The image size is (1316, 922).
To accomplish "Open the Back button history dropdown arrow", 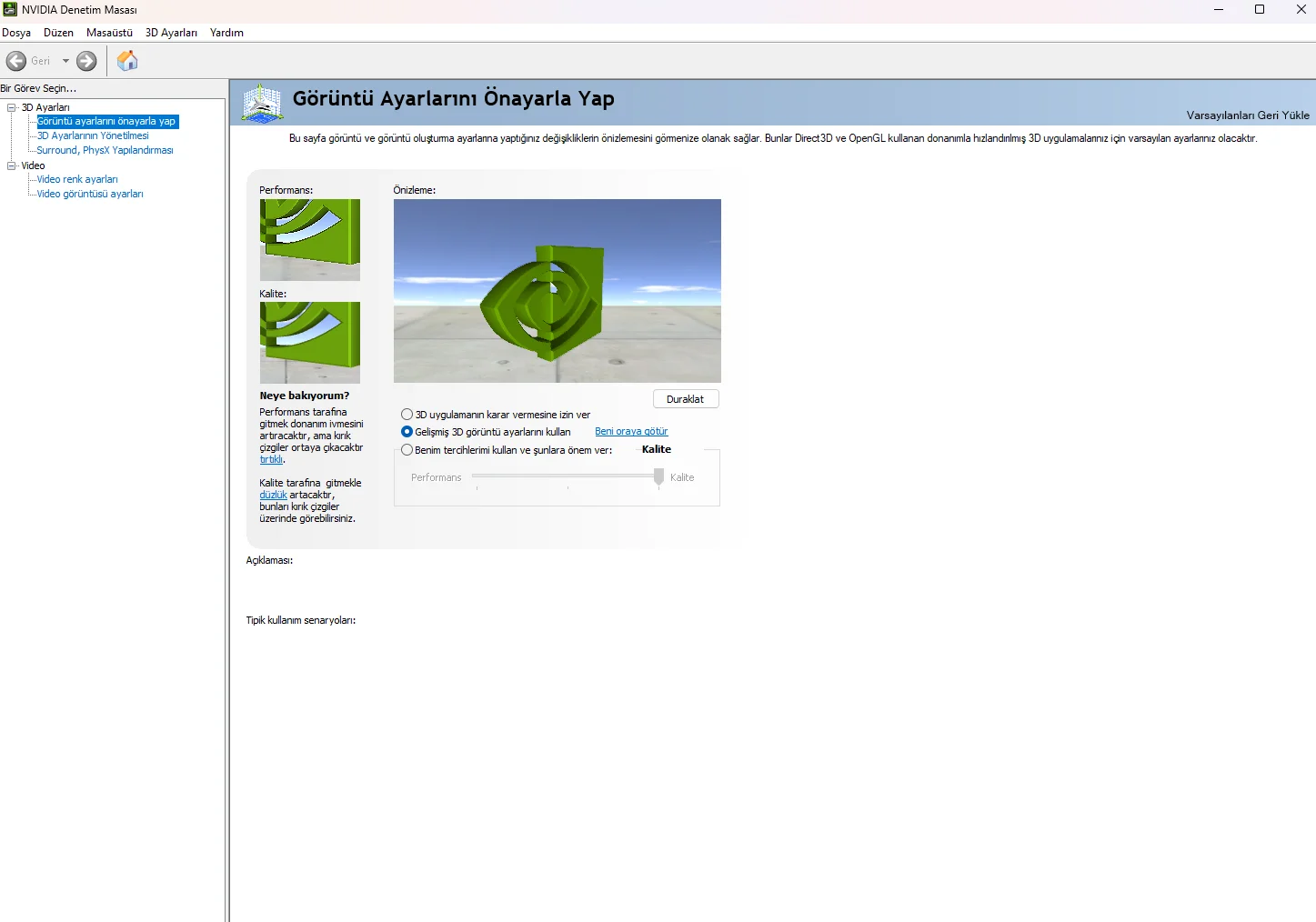I will coord(65,61).
